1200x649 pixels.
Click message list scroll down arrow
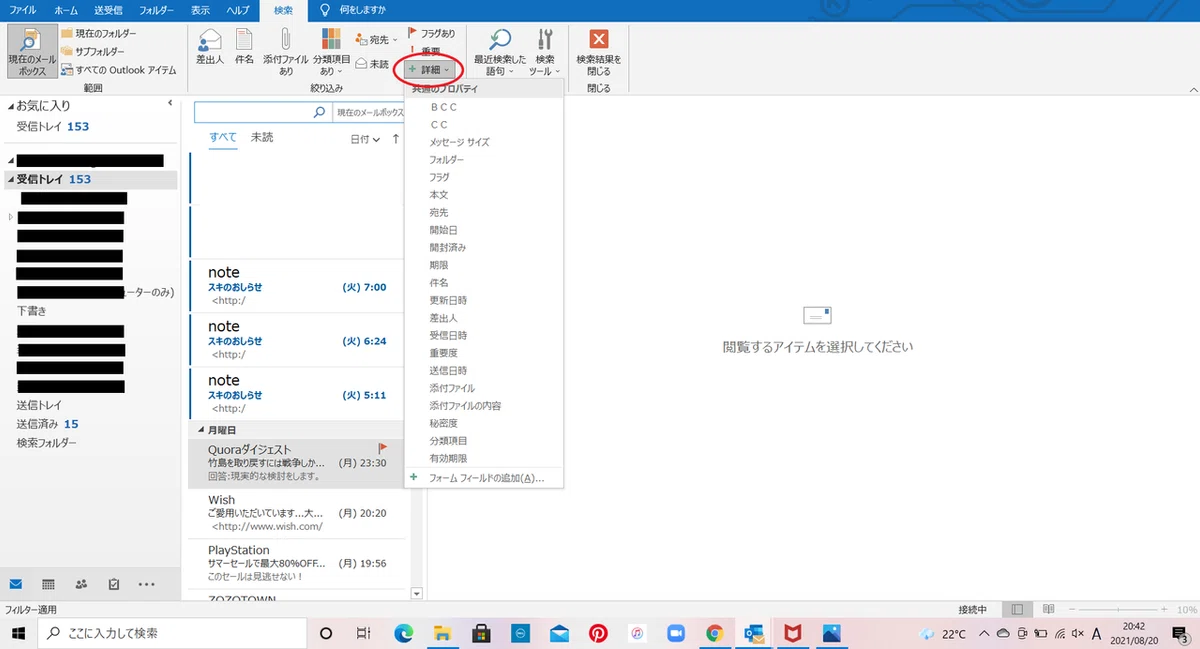click(417, 593)
